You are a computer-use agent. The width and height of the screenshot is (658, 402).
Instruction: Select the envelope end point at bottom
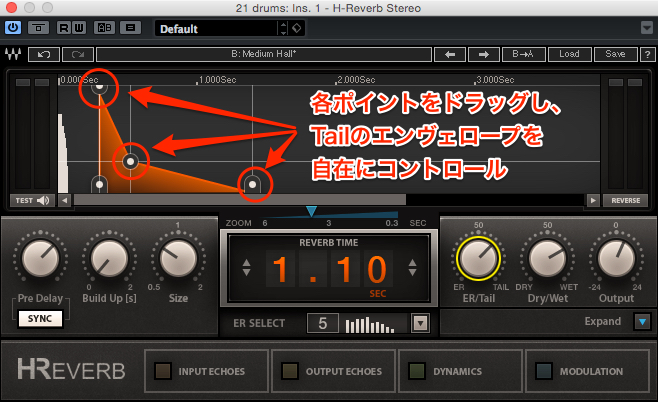coord(253,185)
